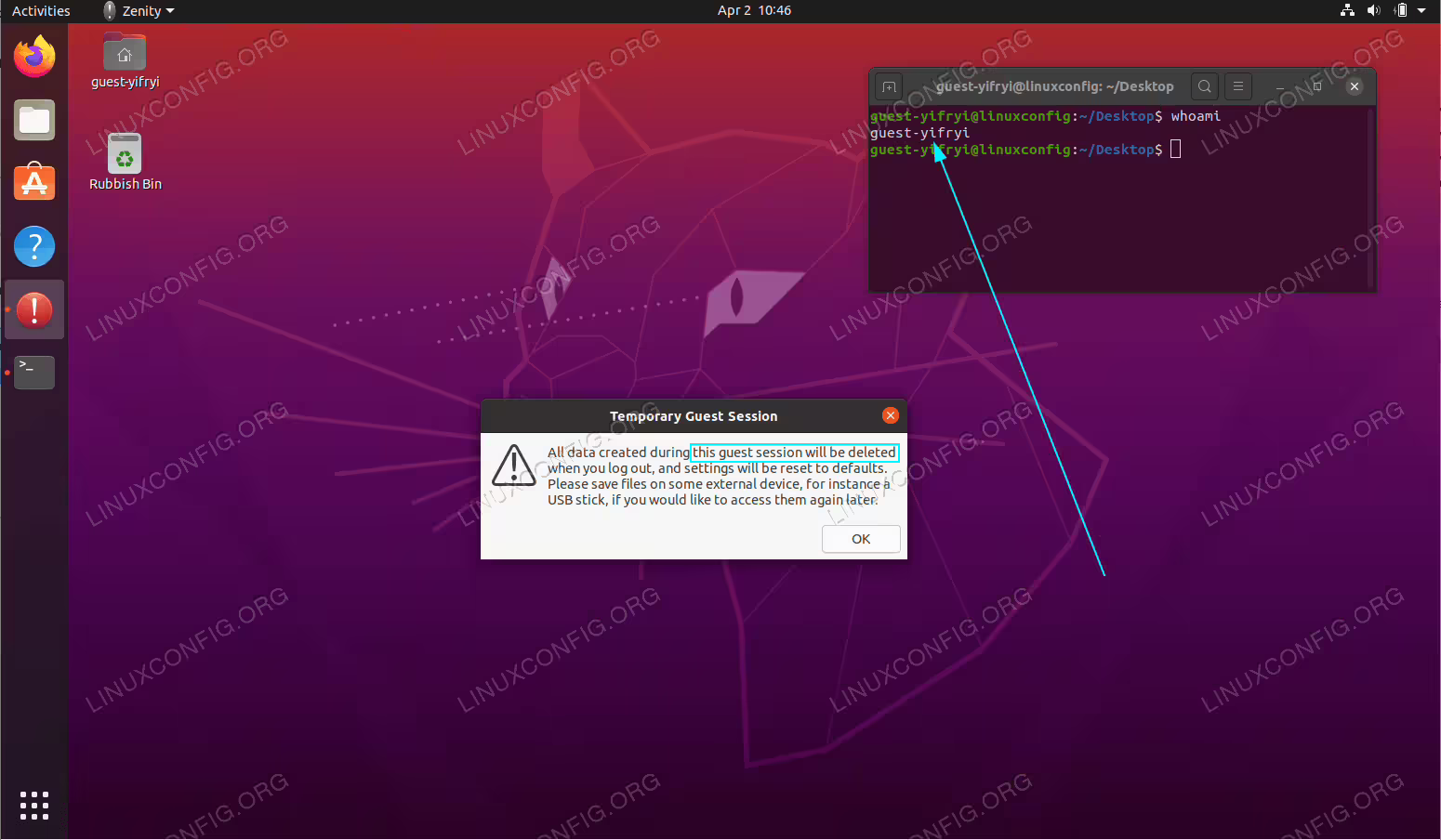Open Firefox from the dock
This screenshot has height=840, width=1441.
[x=34, y=57]
